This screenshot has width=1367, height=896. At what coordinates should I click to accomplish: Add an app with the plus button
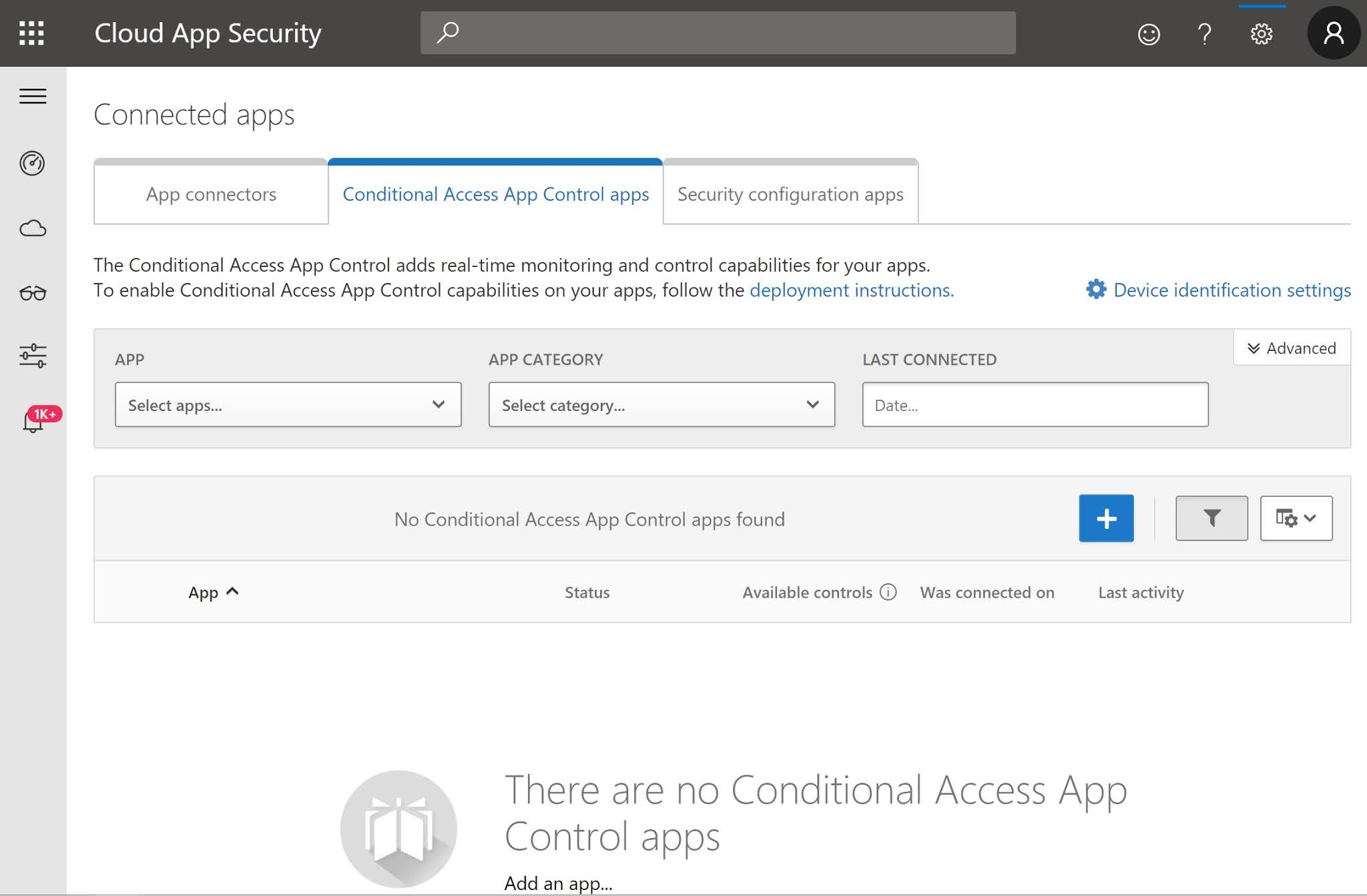(1105, 518)
